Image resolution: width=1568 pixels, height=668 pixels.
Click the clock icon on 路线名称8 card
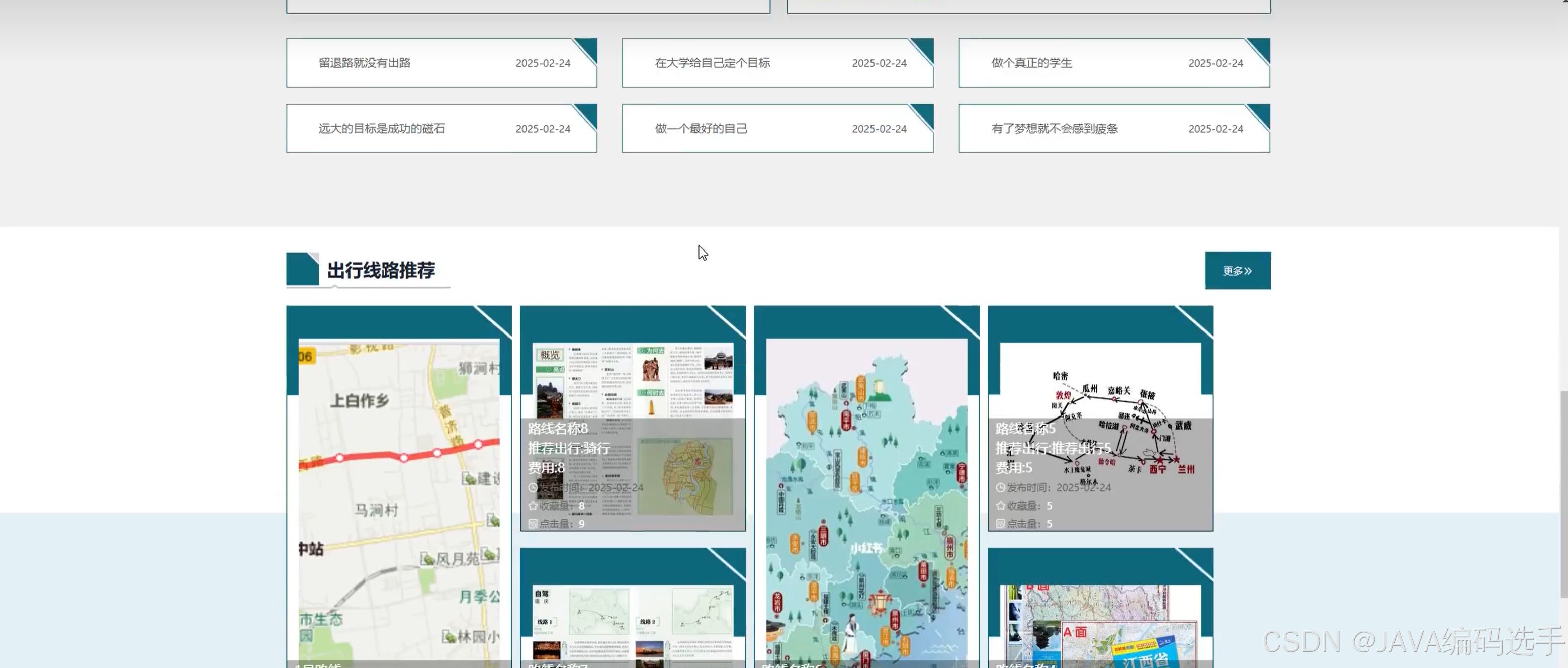pos(533,488)
